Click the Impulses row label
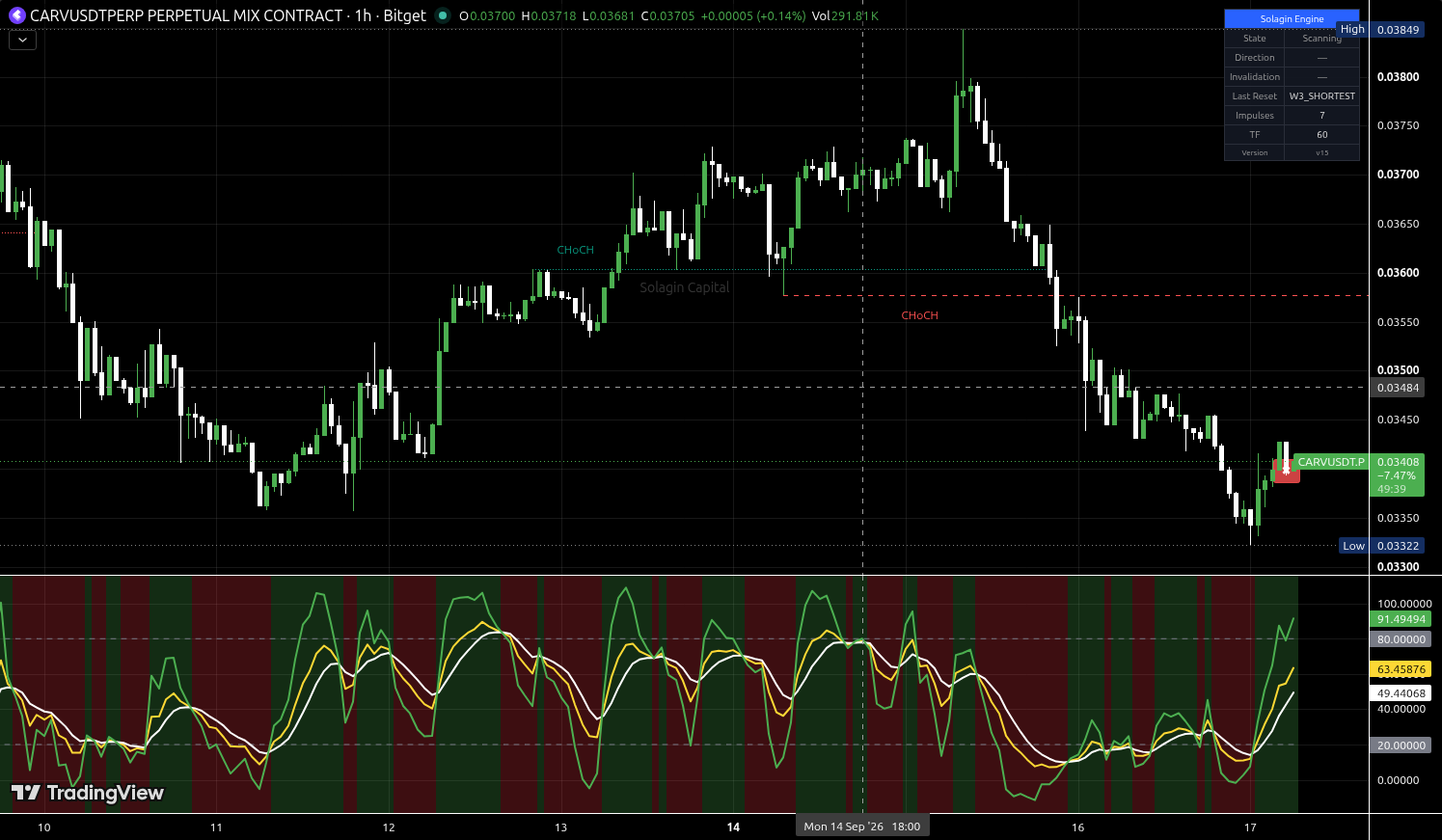The width and height of the screenshot is (1442, 840). [1254, 115]
